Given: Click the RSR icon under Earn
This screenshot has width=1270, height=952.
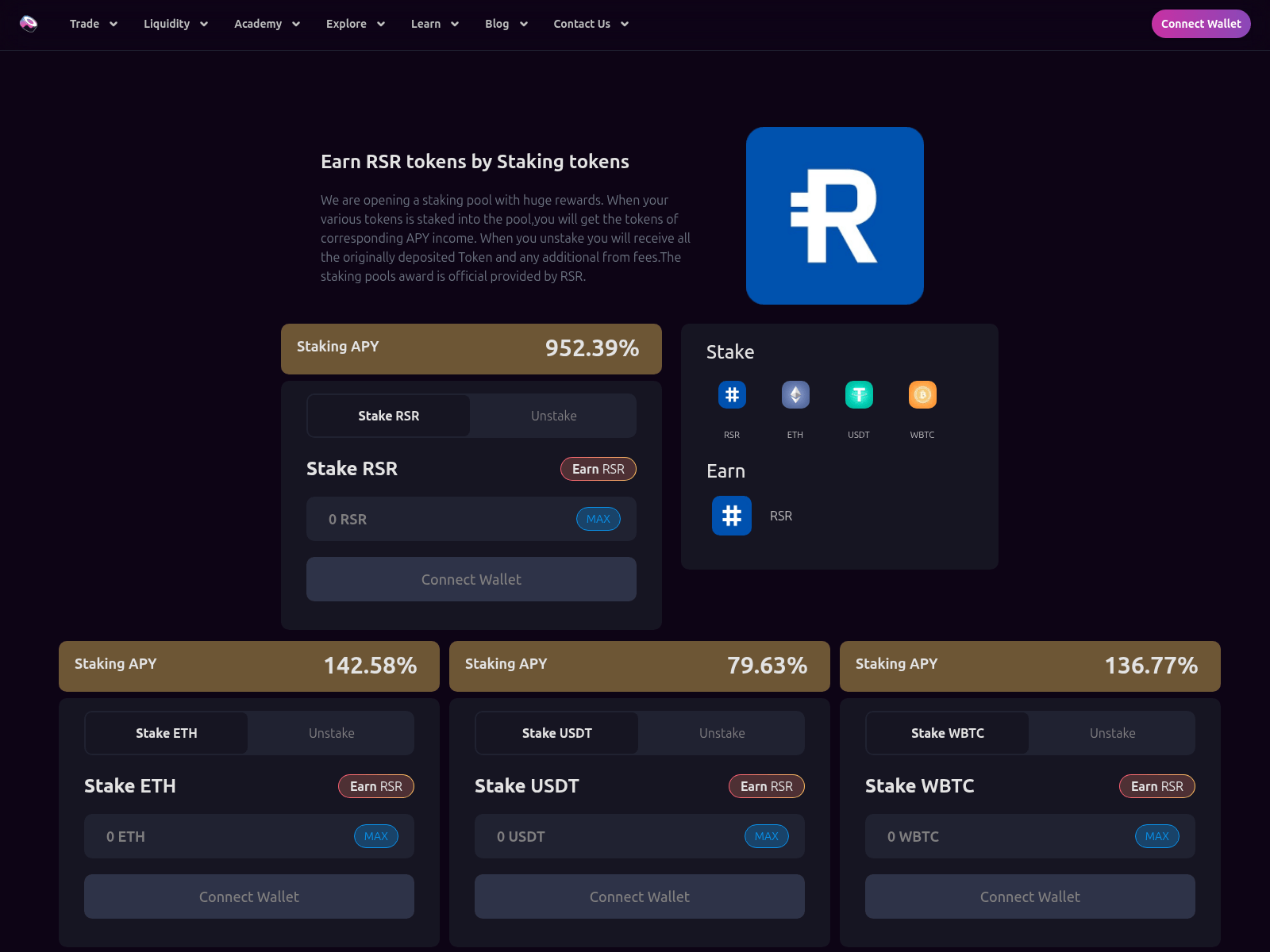Looking at the screenshot, I should click(x=732, y=516).
